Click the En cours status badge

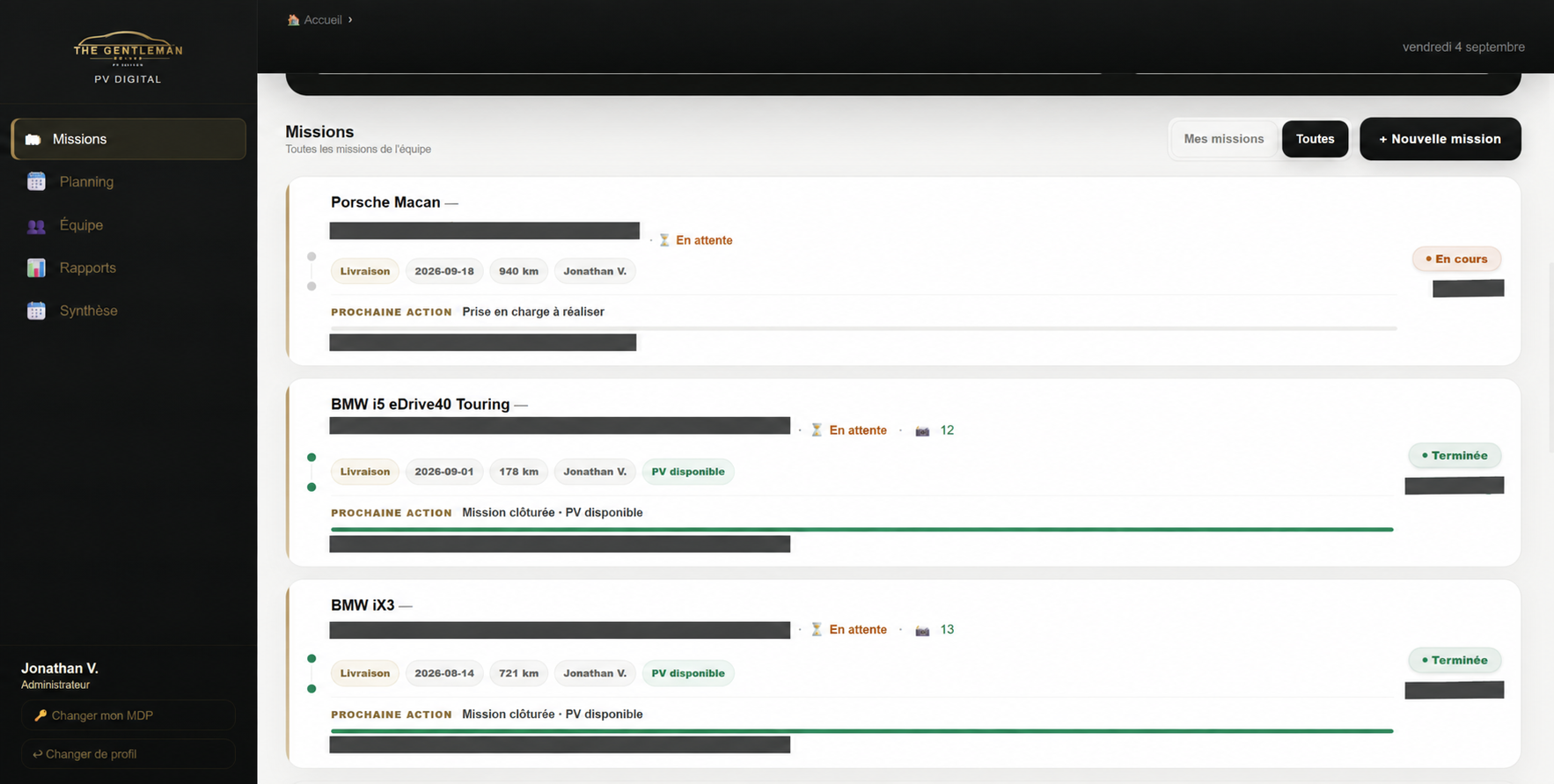tap(1456, 259)
